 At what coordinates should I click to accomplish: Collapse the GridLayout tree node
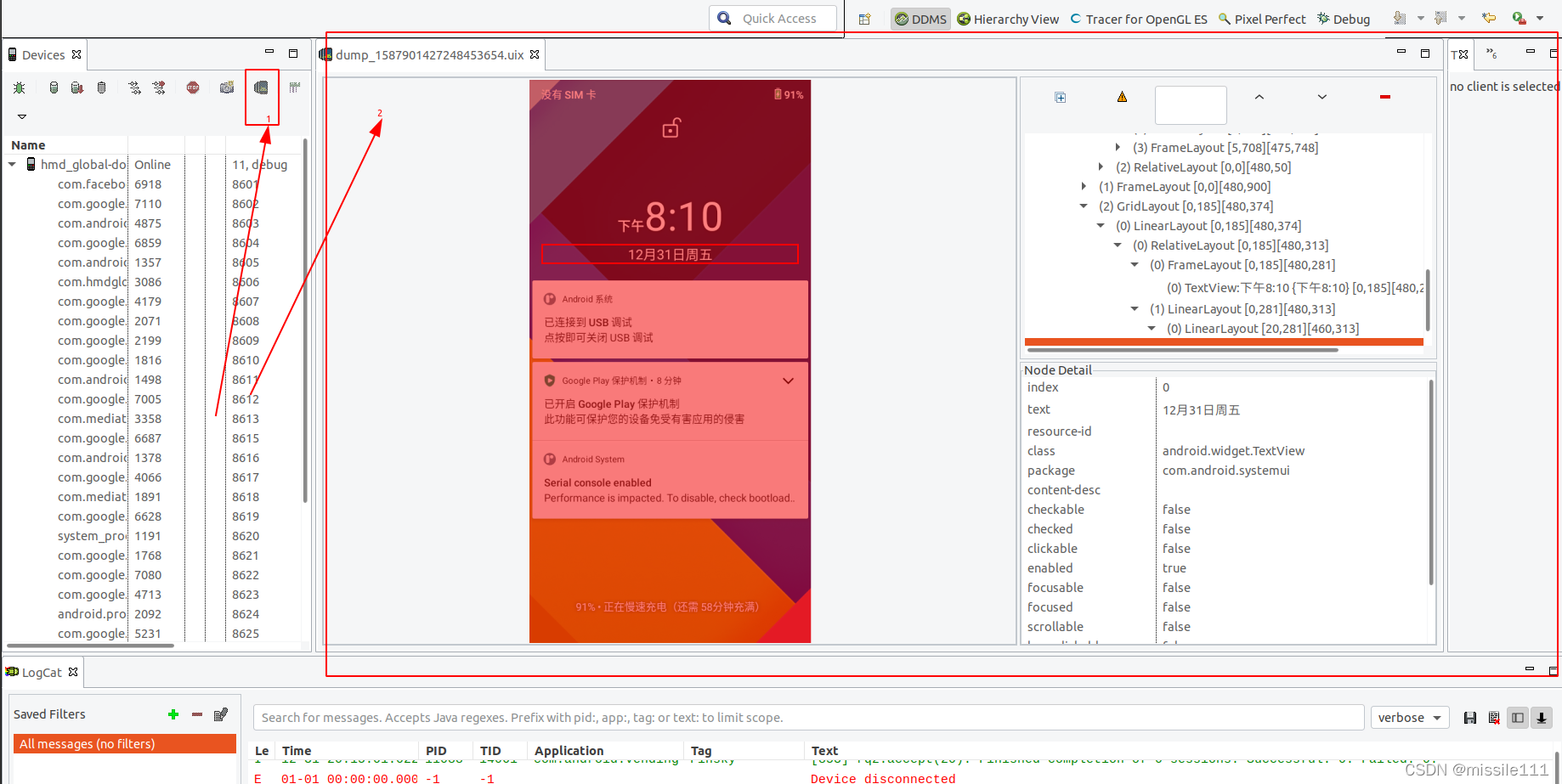click(x=1083, y=206)
